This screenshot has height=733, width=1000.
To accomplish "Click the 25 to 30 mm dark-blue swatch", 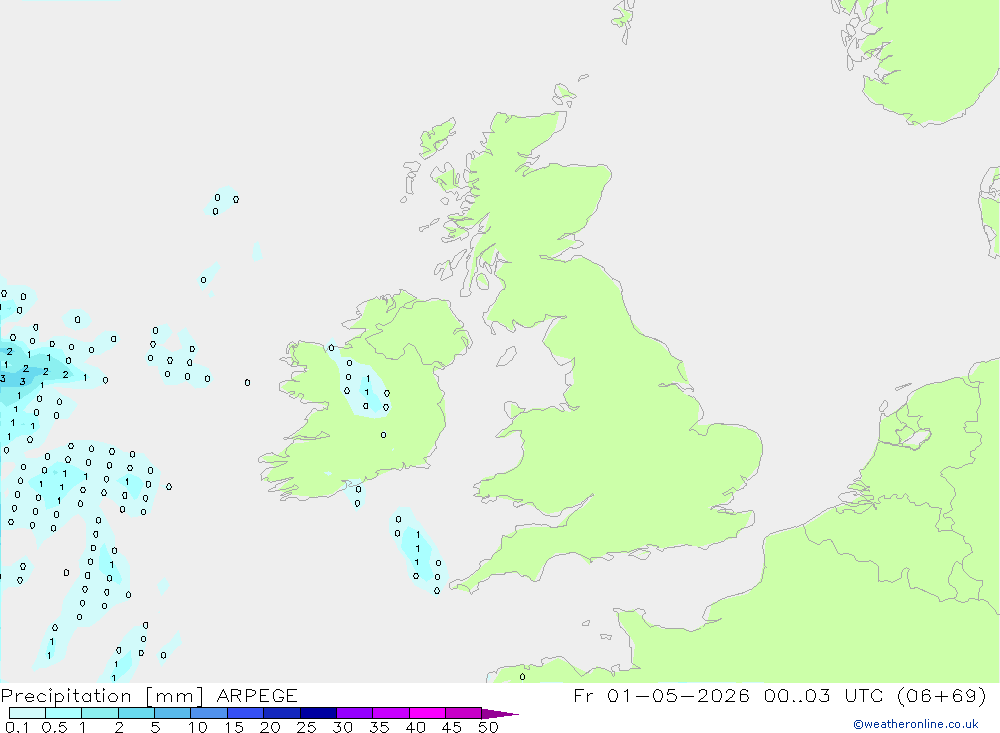I will click(318, 713).
